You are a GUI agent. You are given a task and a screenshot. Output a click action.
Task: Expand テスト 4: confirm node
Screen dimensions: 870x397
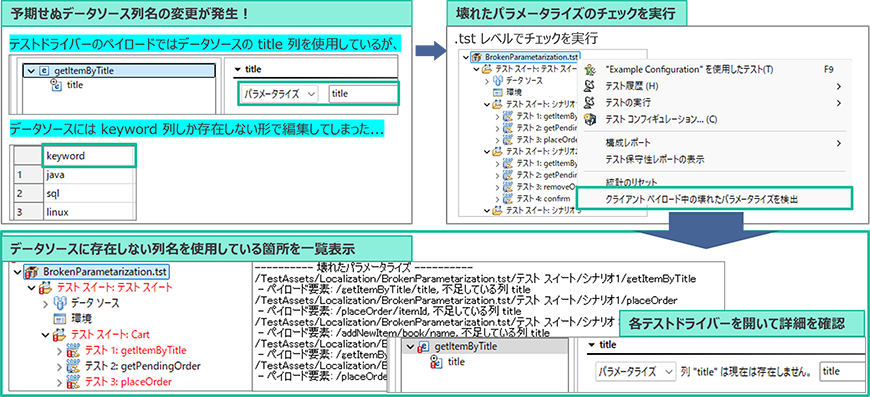click(497, 198)
